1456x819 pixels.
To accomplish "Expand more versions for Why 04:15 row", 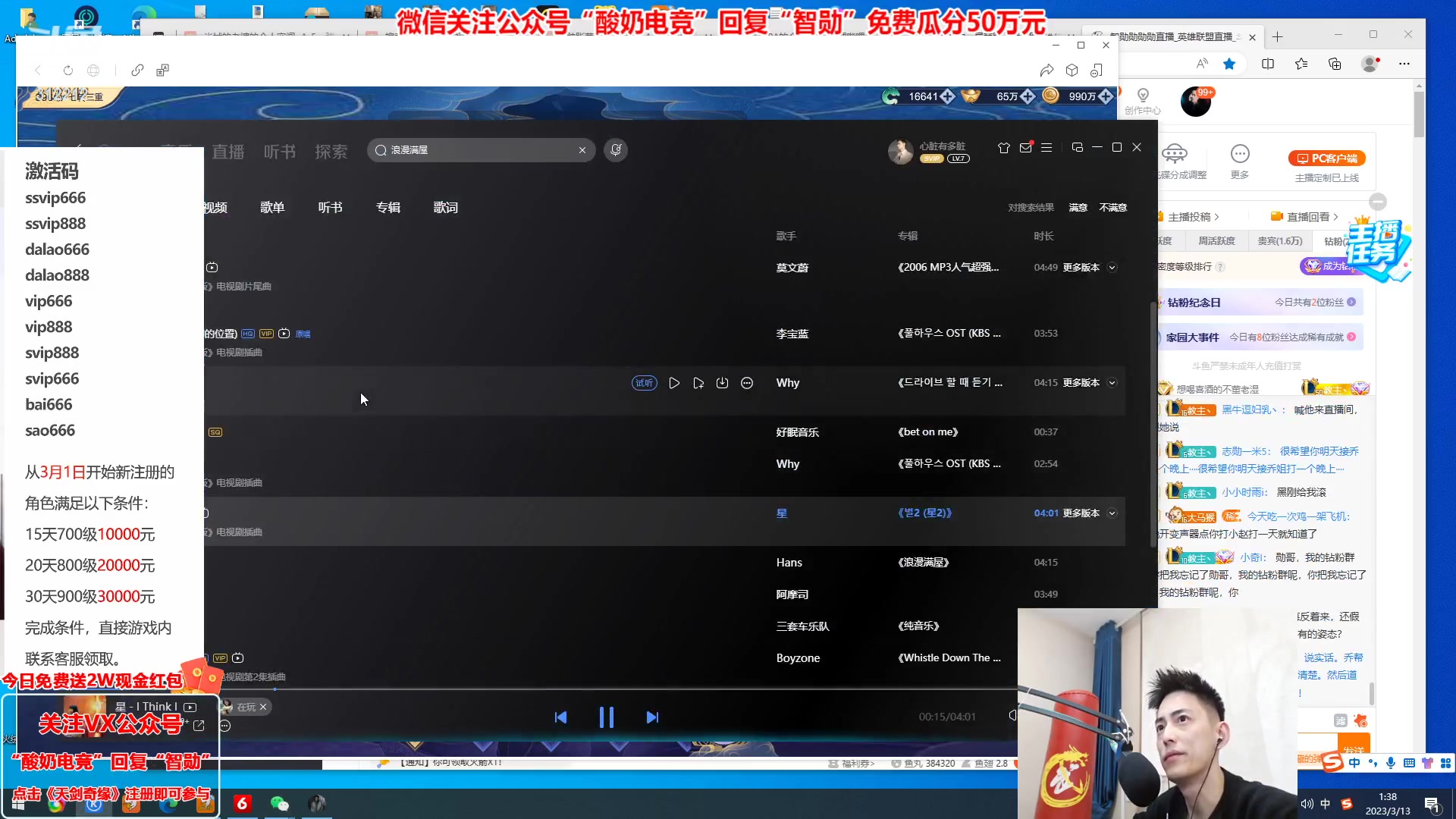I will (1112, 383).
